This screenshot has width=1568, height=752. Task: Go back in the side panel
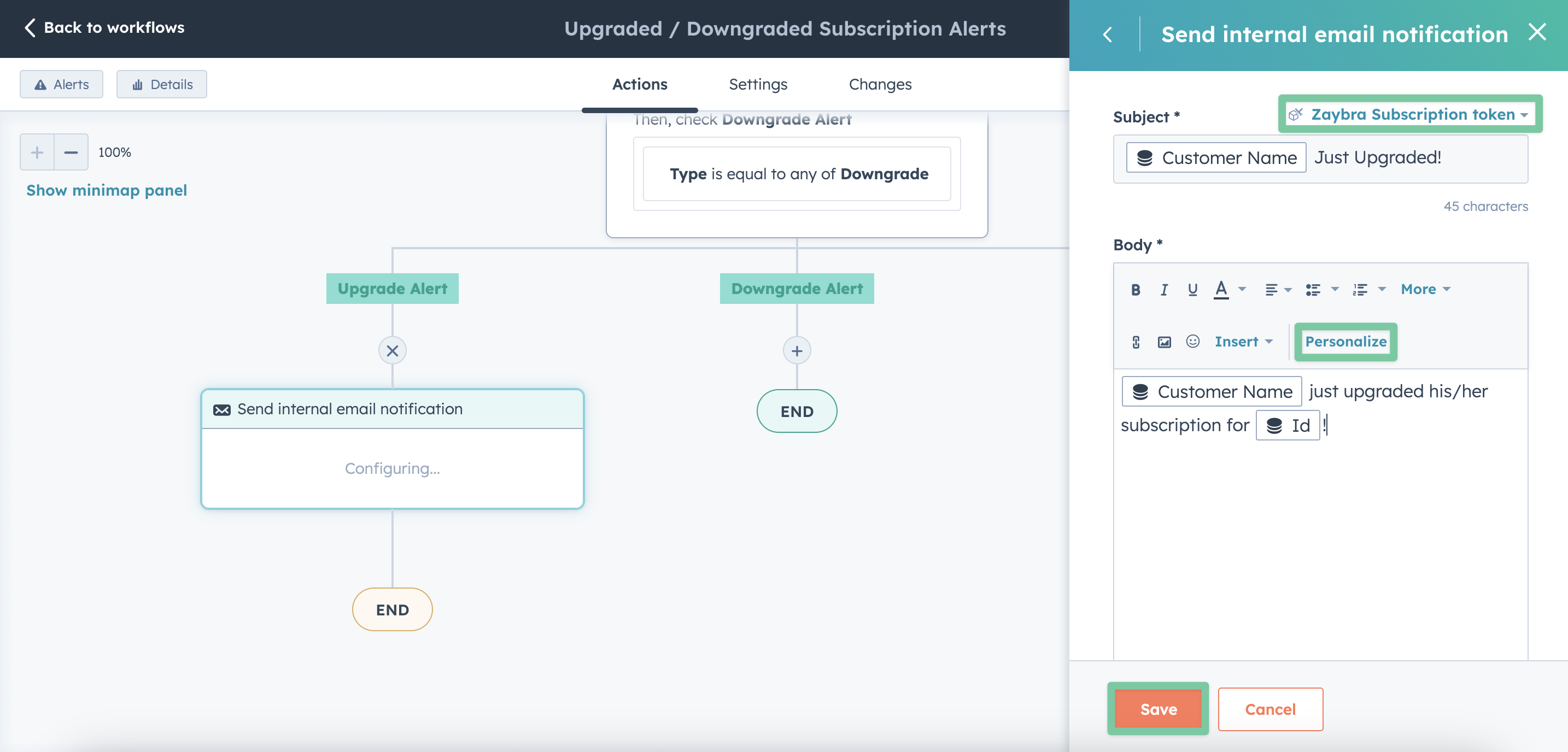point(1107,34)
